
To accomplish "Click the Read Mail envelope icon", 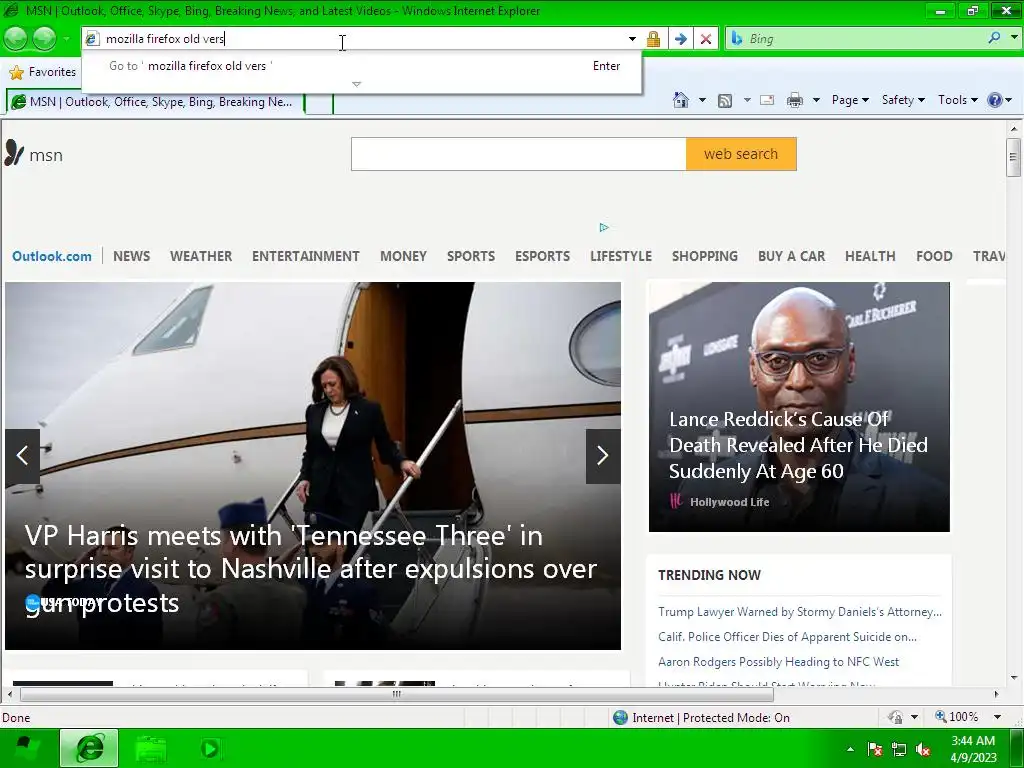I will pyautogui.click(x=767, y=100).
